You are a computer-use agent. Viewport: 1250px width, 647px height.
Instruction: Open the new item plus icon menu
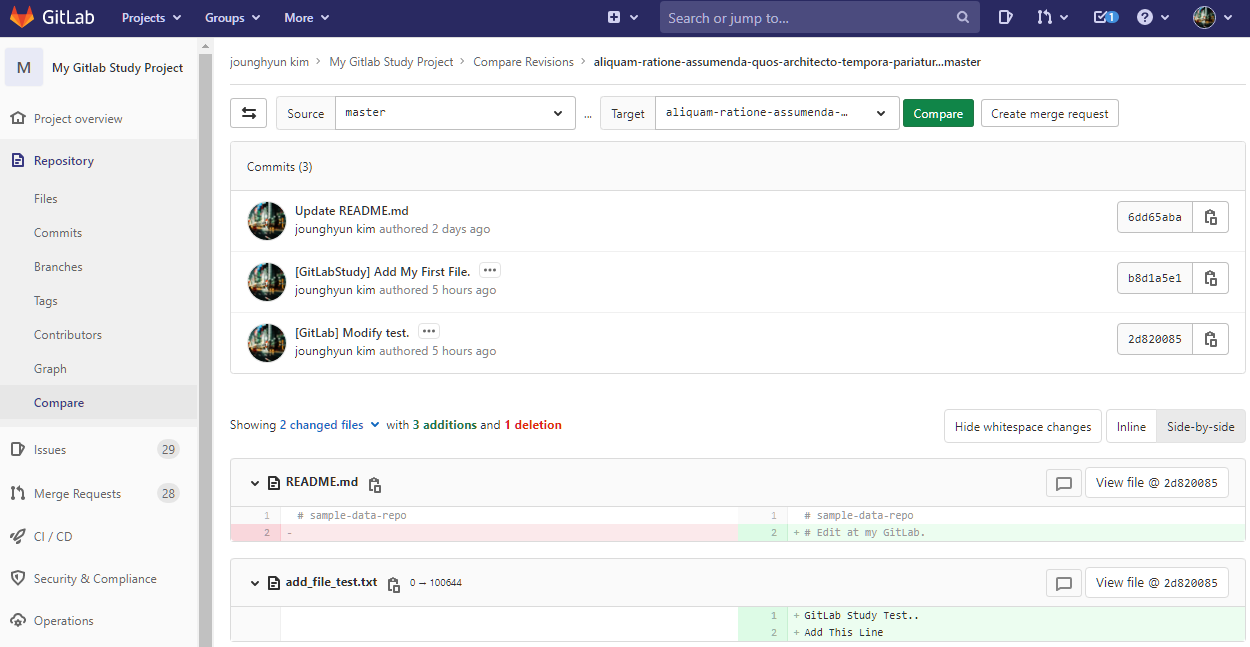(621, 17)
